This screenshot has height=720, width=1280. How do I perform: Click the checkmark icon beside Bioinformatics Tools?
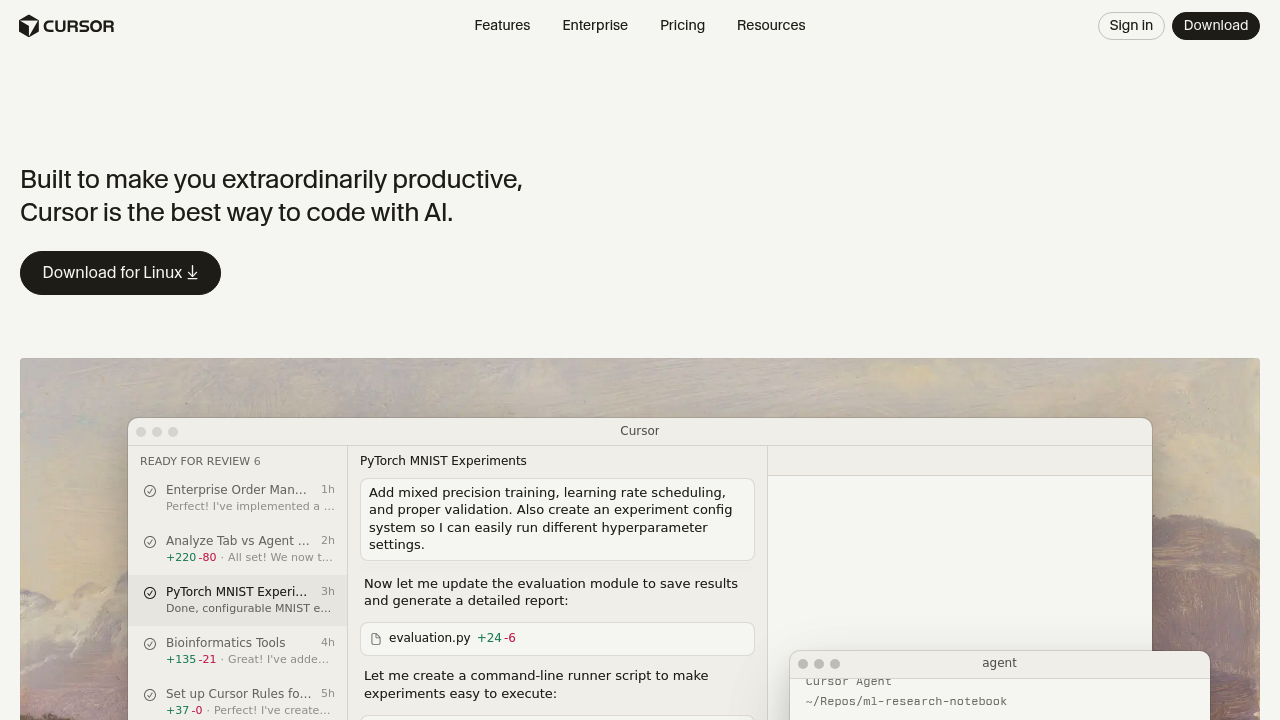click(150, 643)
